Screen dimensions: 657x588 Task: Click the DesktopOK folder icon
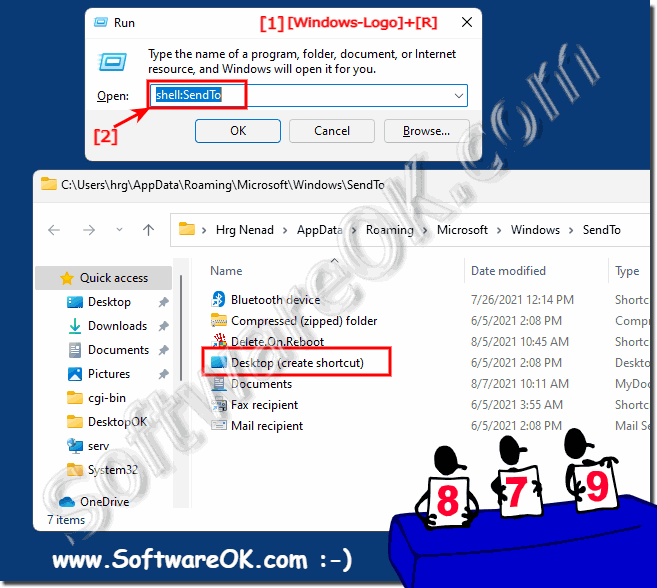coord(75,421)
